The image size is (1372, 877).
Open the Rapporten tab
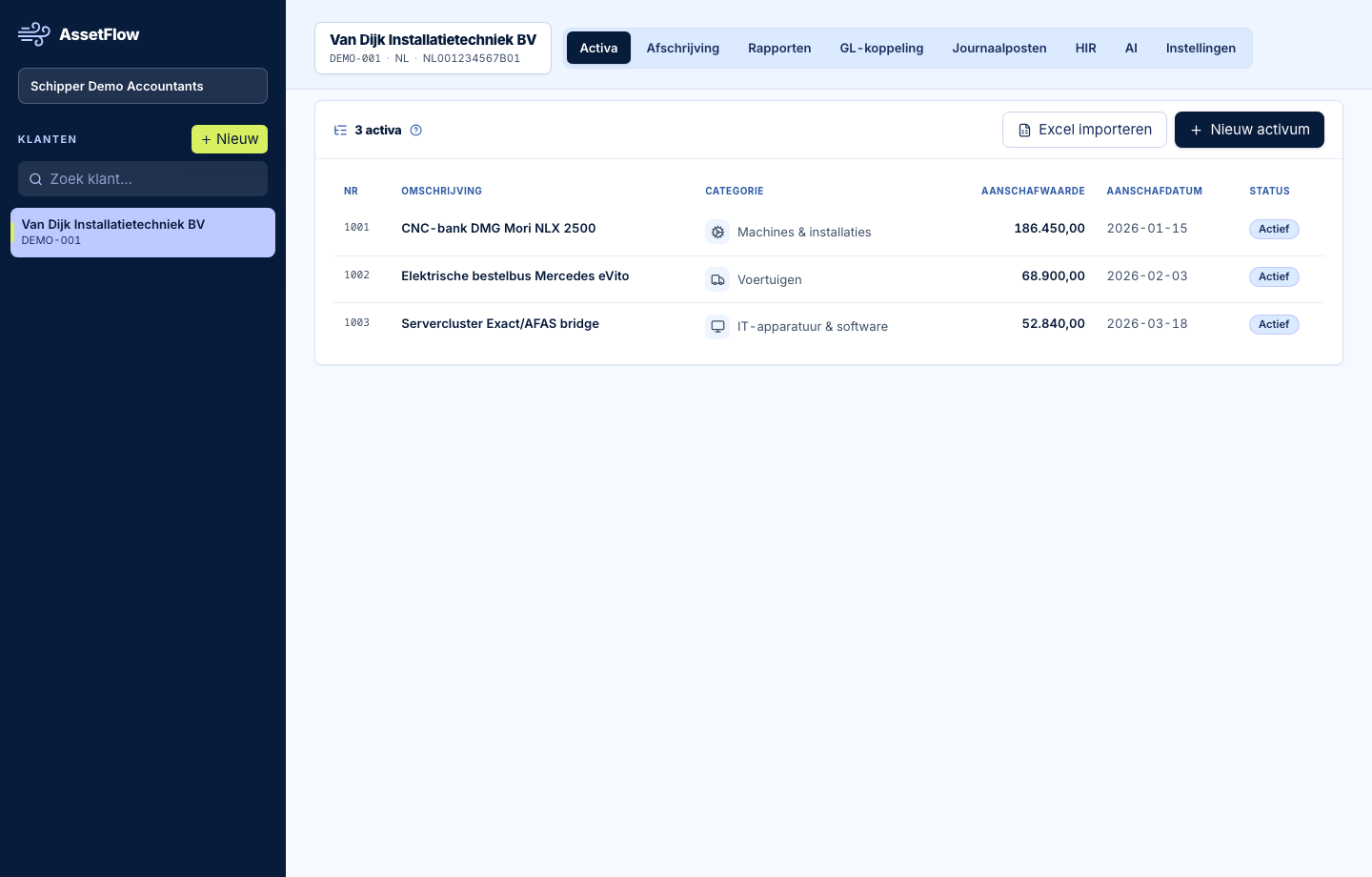coord(779,48)
